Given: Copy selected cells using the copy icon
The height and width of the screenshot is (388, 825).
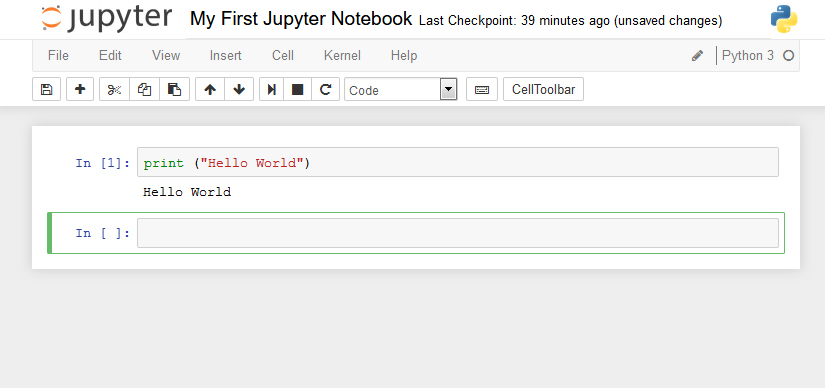Looking at the screenshot, I should point(144,89).
